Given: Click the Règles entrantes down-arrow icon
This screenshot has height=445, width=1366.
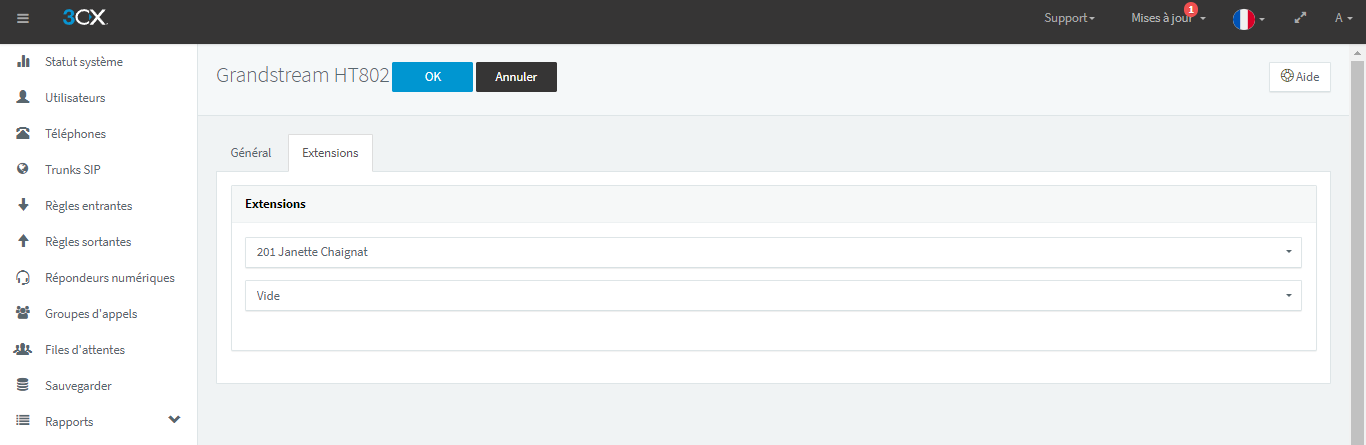Looking at the screenshot, I should pyautogui.click(x=23, y=206).
